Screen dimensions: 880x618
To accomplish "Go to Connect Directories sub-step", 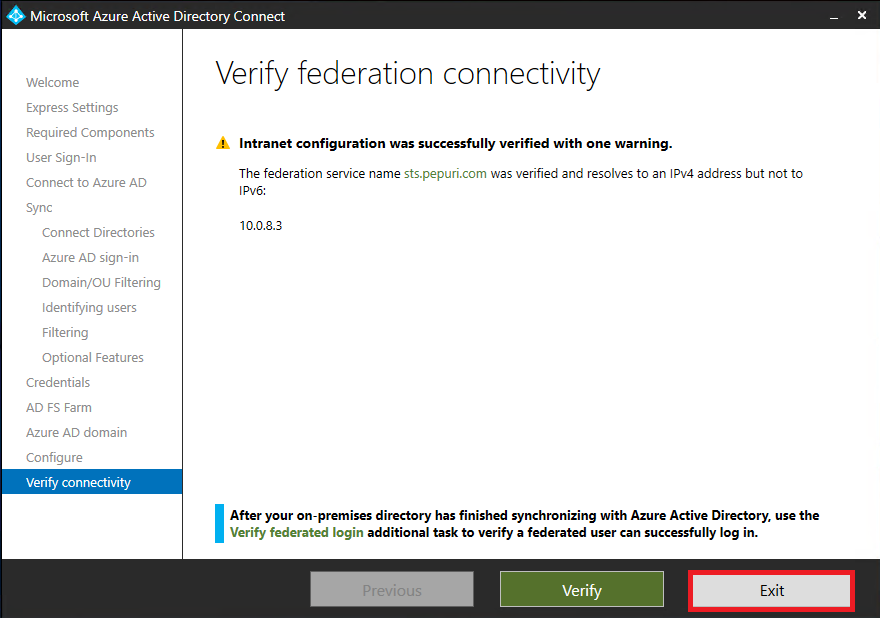I will tap(98, 232).
